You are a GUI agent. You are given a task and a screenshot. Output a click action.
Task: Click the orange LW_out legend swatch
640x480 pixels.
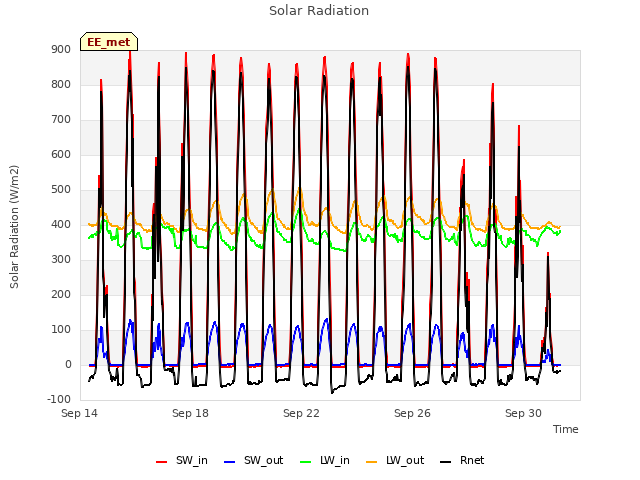point(372,462)
